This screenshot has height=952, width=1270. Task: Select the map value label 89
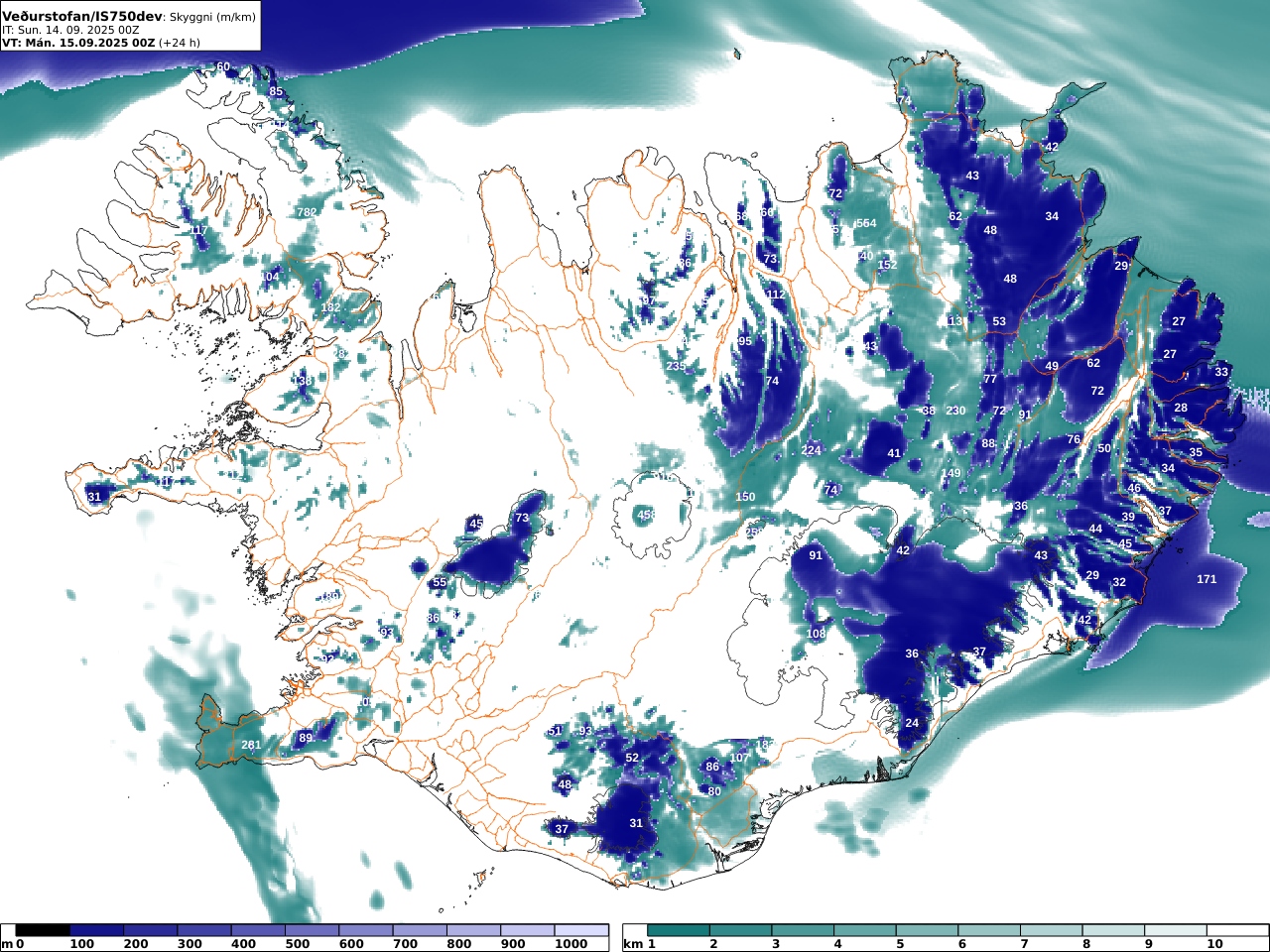pyautogui.click(x=306, y=738)
